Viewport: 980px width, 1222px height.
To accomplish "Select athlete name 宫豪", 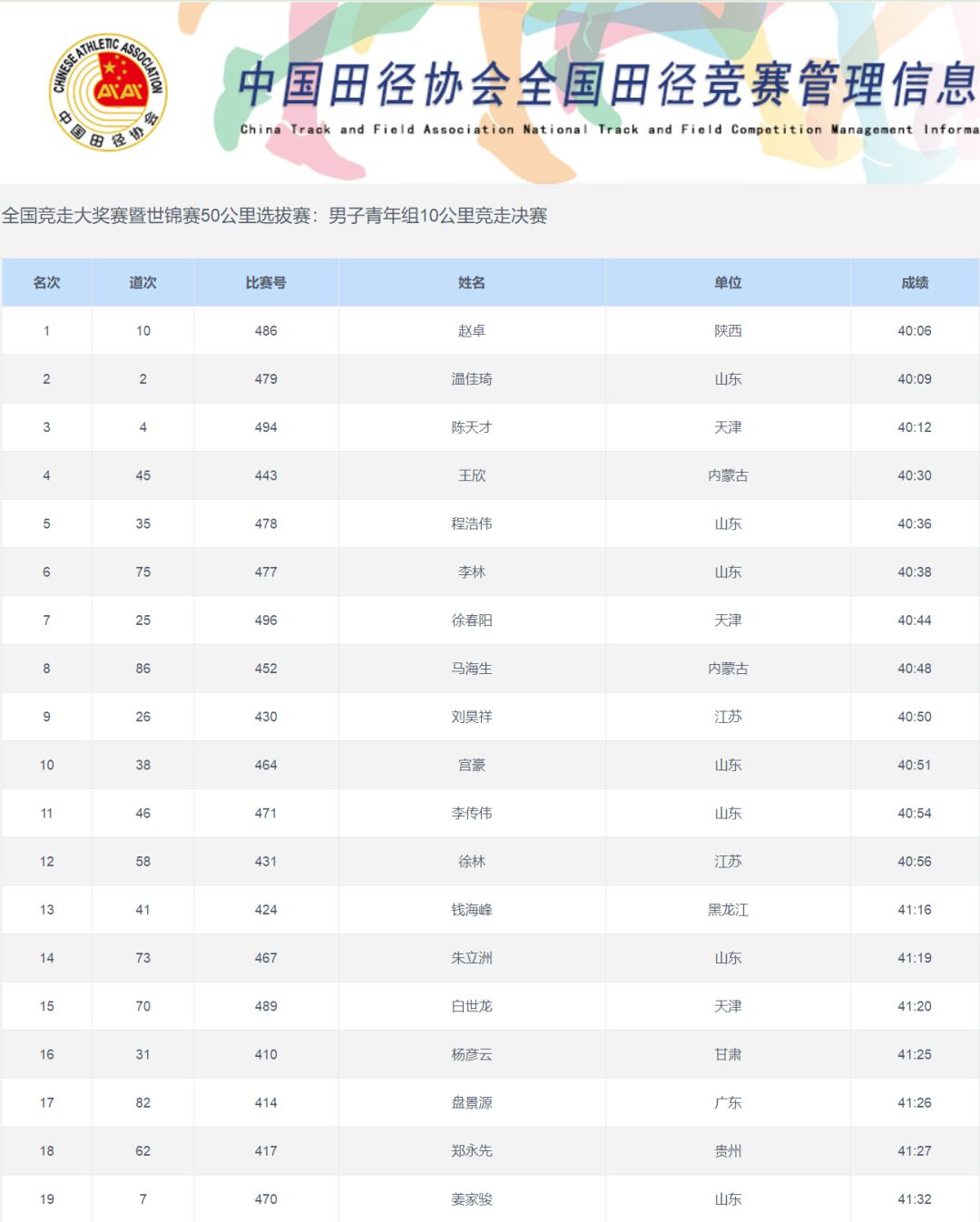I will click(x=472, y=765).
